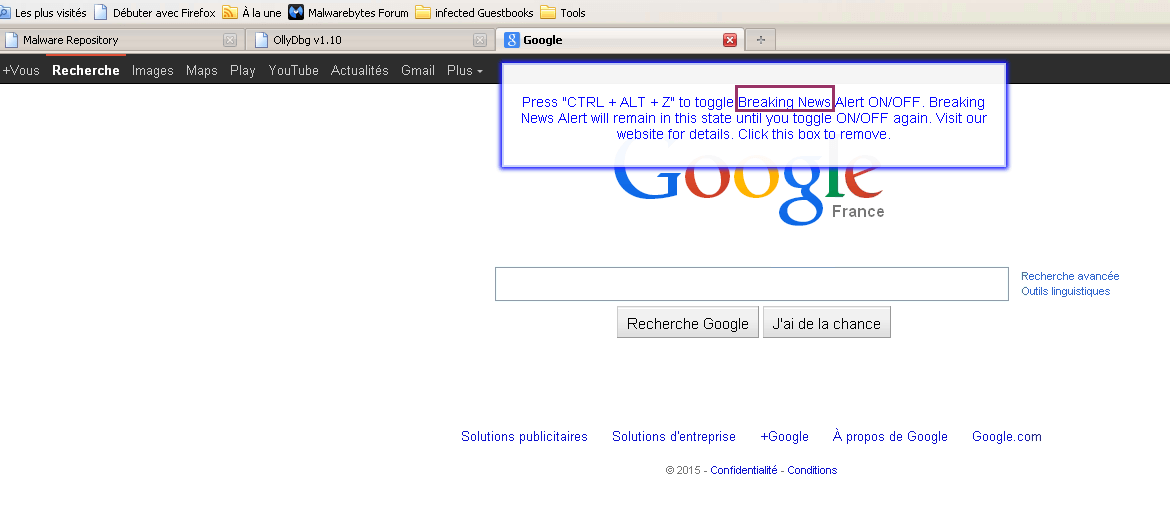Open a new tab with the plus button
Image resolution: width=1170 pixels, height=521 pixels.
click(761, 40)
